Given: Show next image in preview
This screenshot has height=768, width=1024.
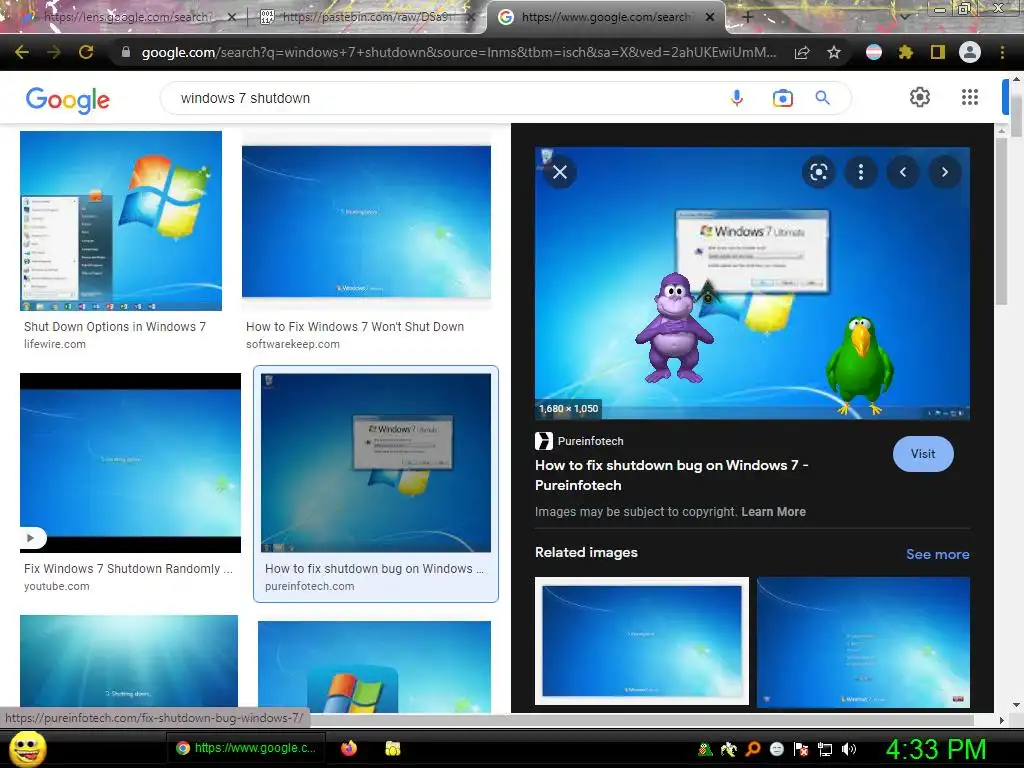Looking at the screenshot, I should [x=944, y=172].
